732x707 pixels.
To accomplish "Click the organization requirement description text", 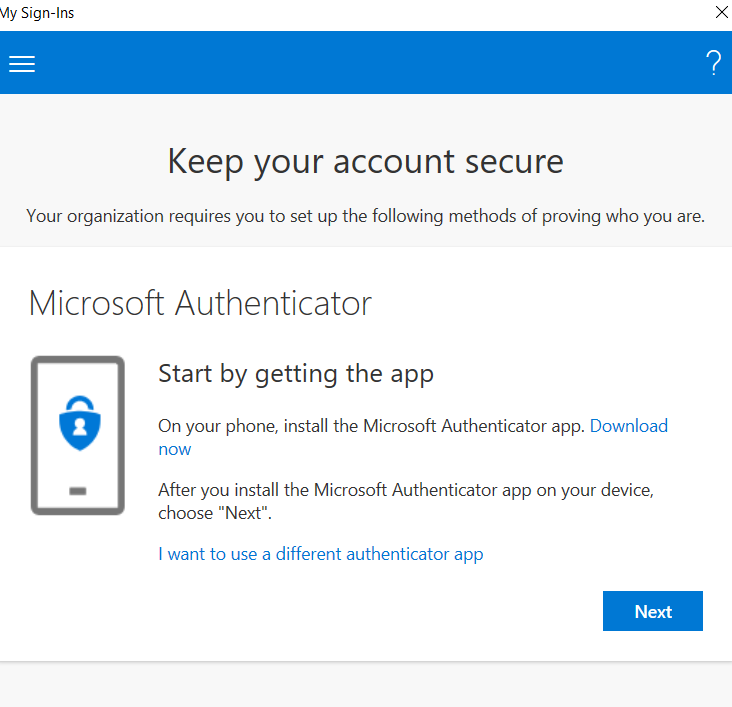I will [365, 216].
